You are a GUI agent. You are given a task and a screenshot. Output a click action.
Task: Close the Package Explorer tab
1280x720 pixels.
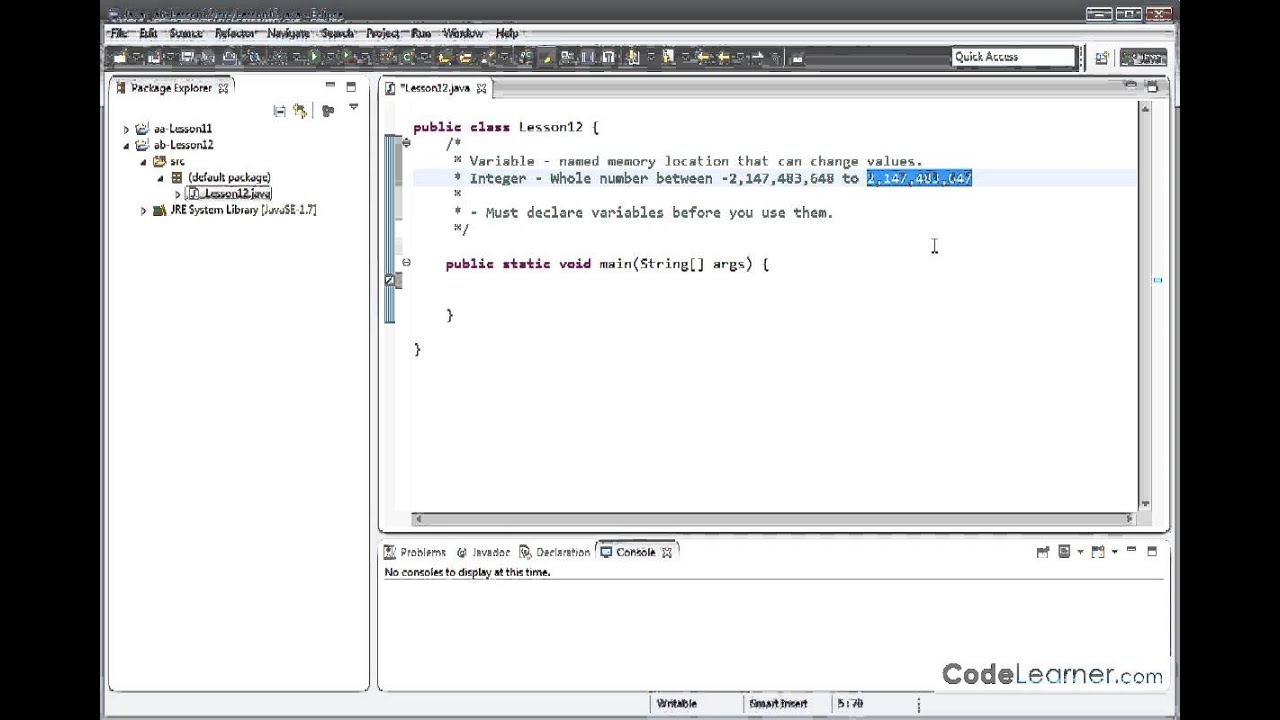(x=223, y=88)
